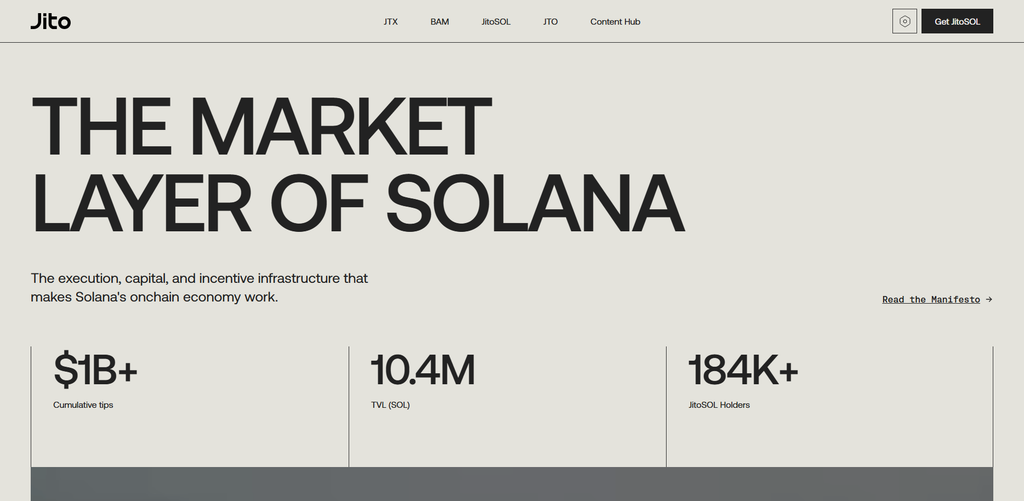Open the Content Hub menu item

[615, 22]
